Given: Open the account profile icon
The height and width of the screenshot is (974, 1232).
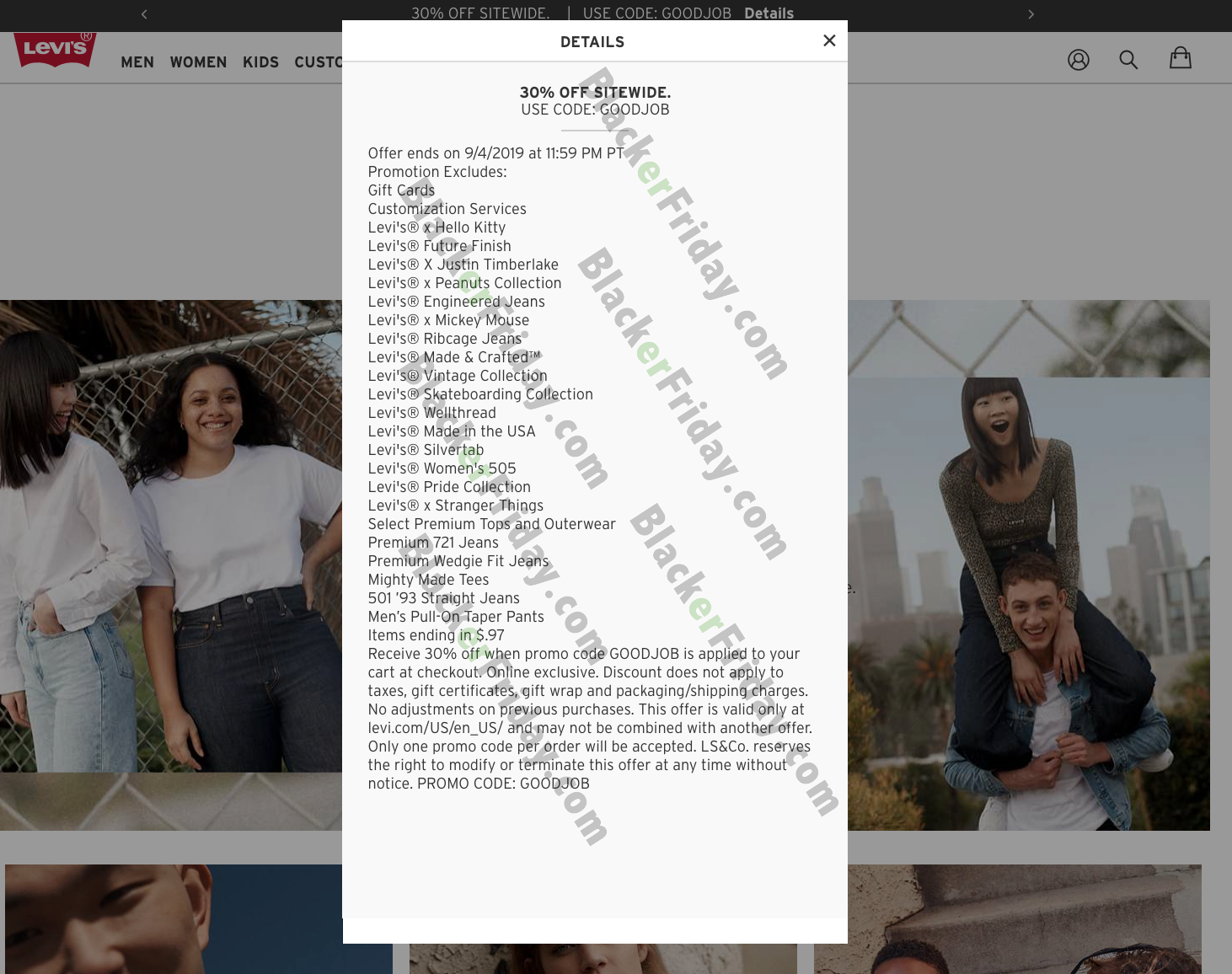Looking at the screenshot, I should [1079, 60].
